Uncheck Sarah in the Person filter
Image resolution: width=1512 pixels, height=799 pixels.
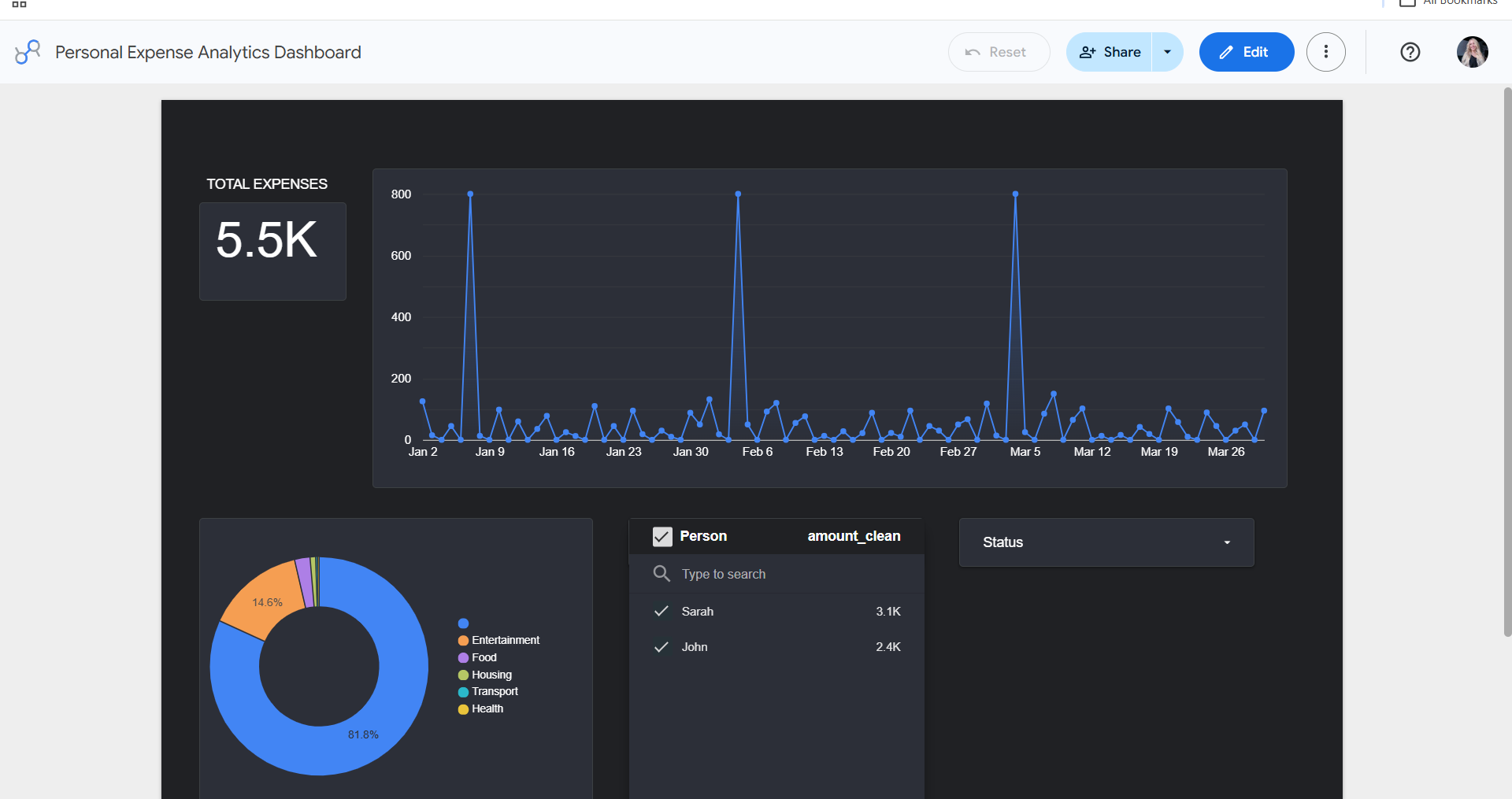(661, 612)
